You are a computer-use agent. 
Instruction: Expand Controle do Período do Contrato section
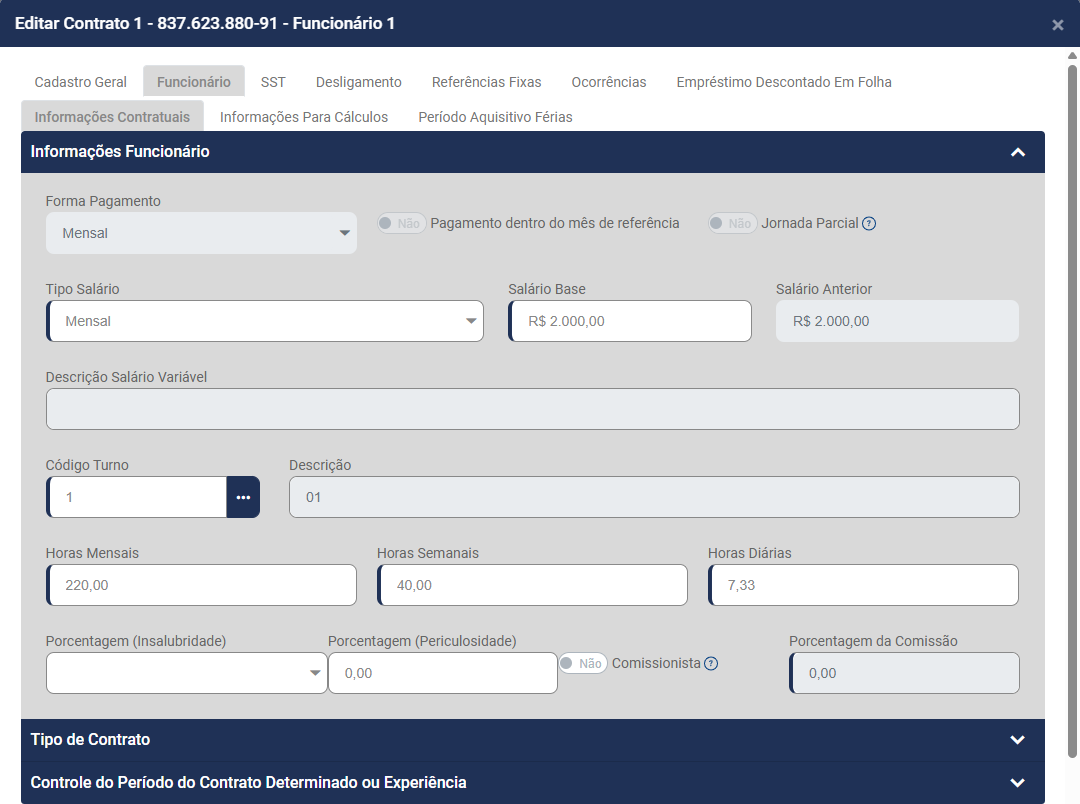[x=1018, y=783]
